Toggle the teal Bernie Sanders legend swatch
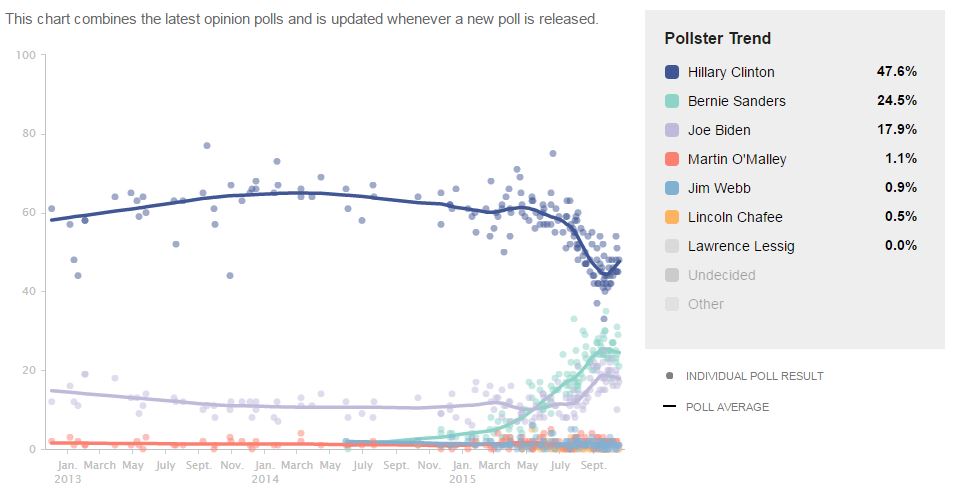Screen dimensions: 966x497 672,101
